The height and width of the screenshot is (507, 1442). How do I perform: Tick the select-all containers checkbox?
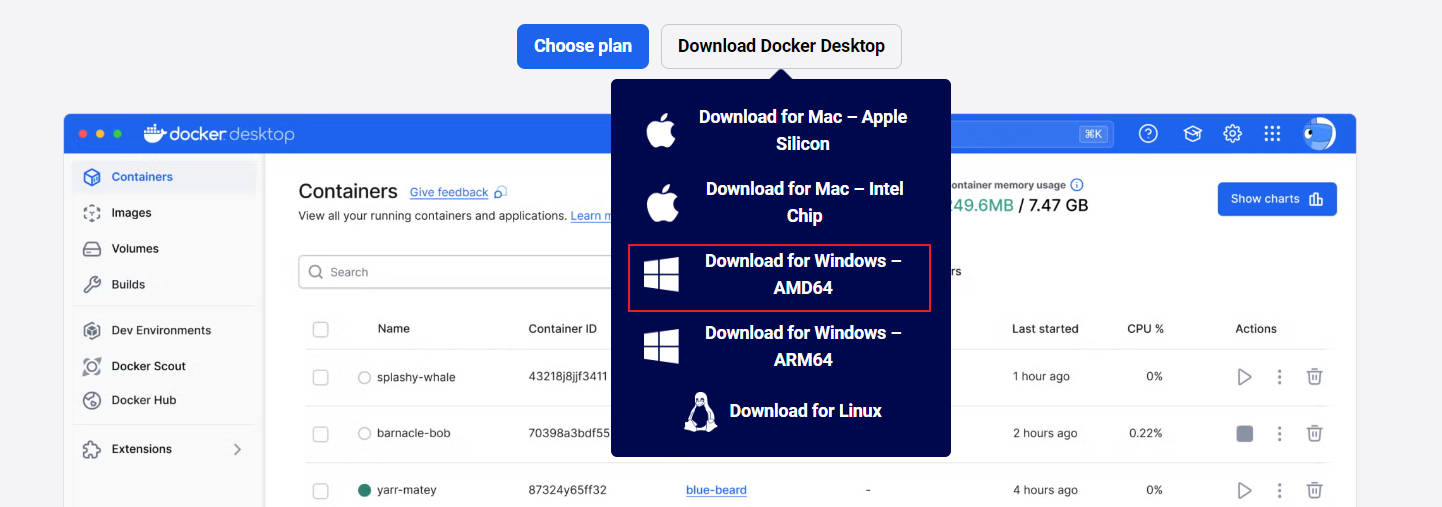(x=320, y=329)
